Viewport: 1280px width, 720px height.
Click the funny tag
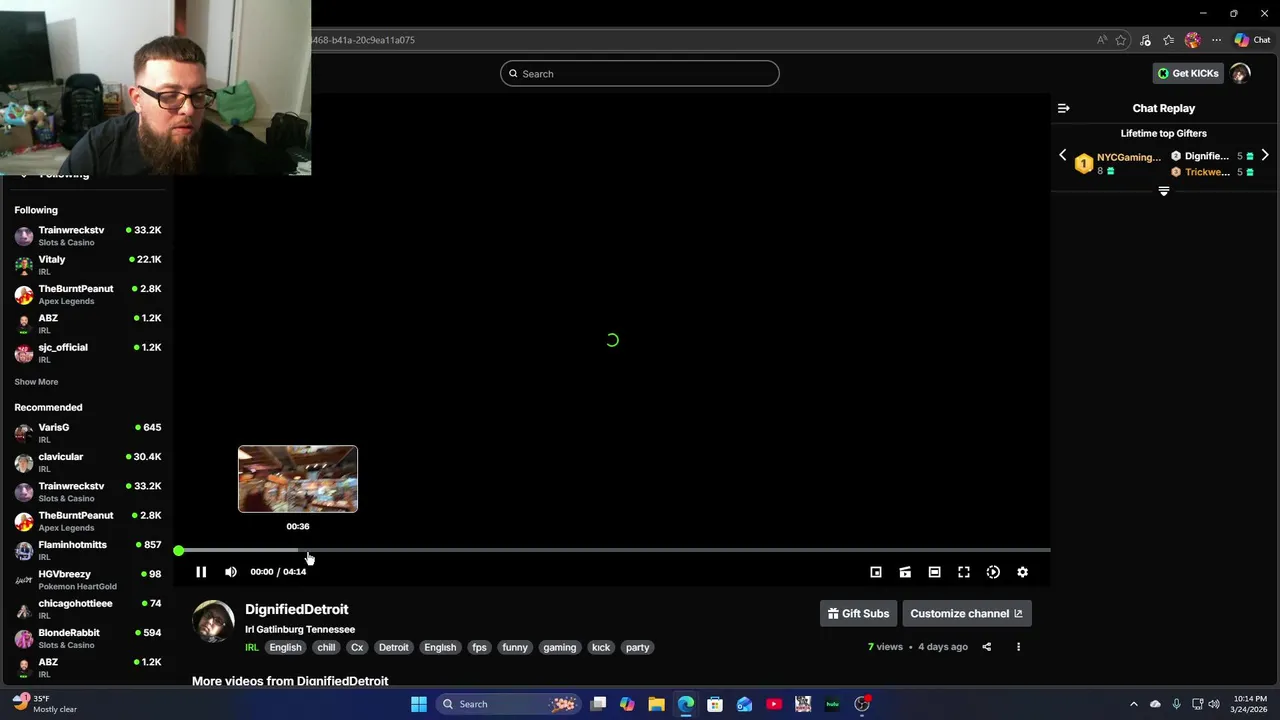(x=515, y=647)
